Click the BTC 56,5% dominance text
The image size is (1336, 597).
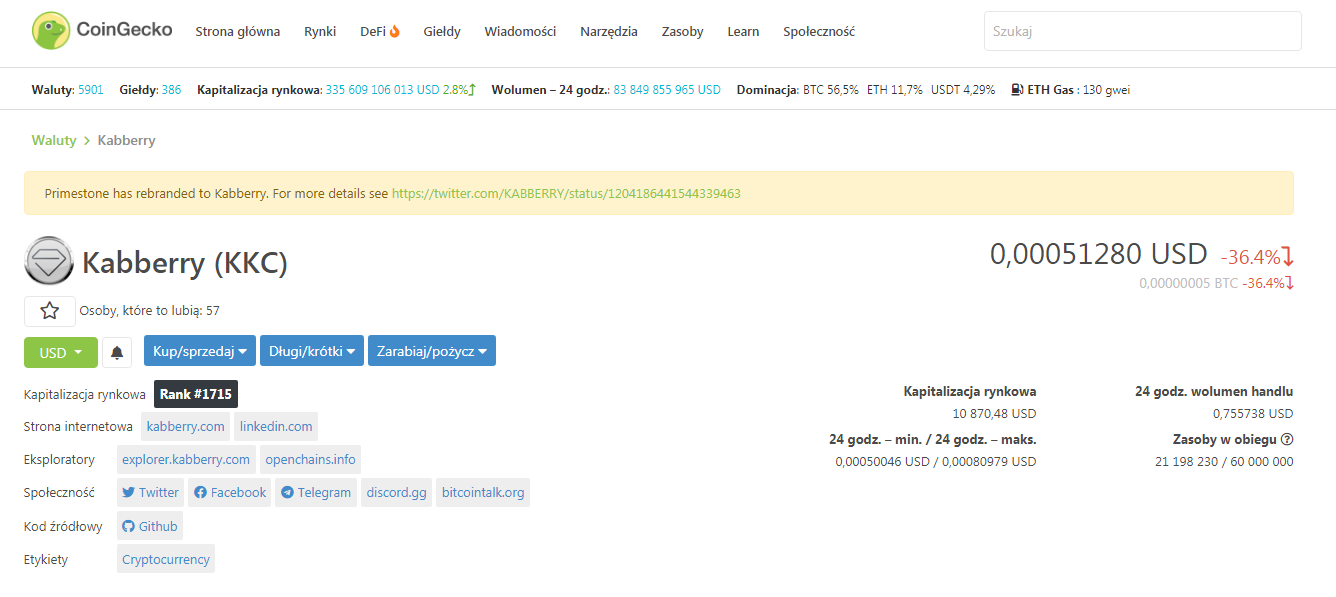pos(830,89)
